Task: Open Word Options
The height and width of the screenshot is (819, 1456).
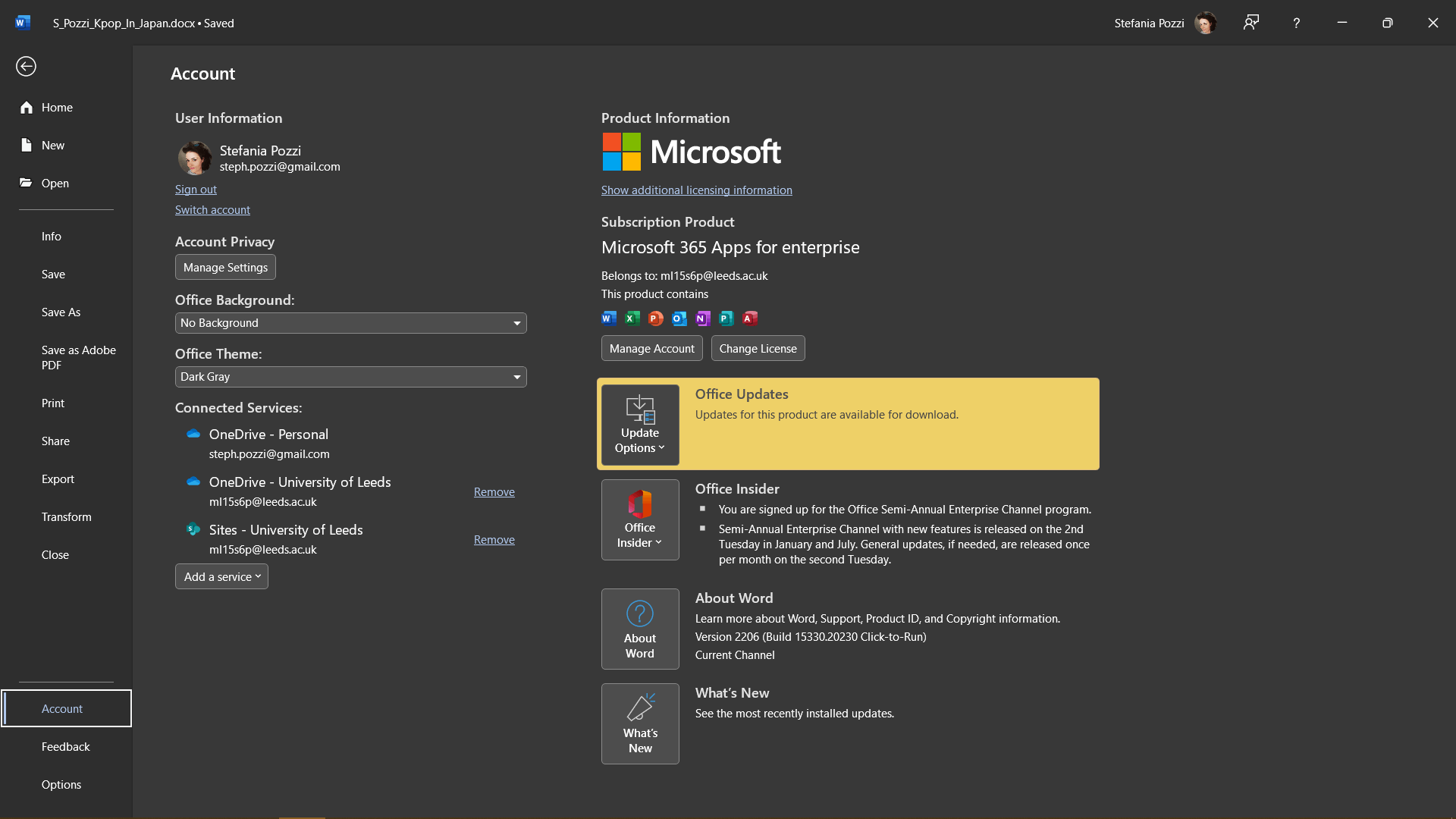Action: tap(66, 785)
